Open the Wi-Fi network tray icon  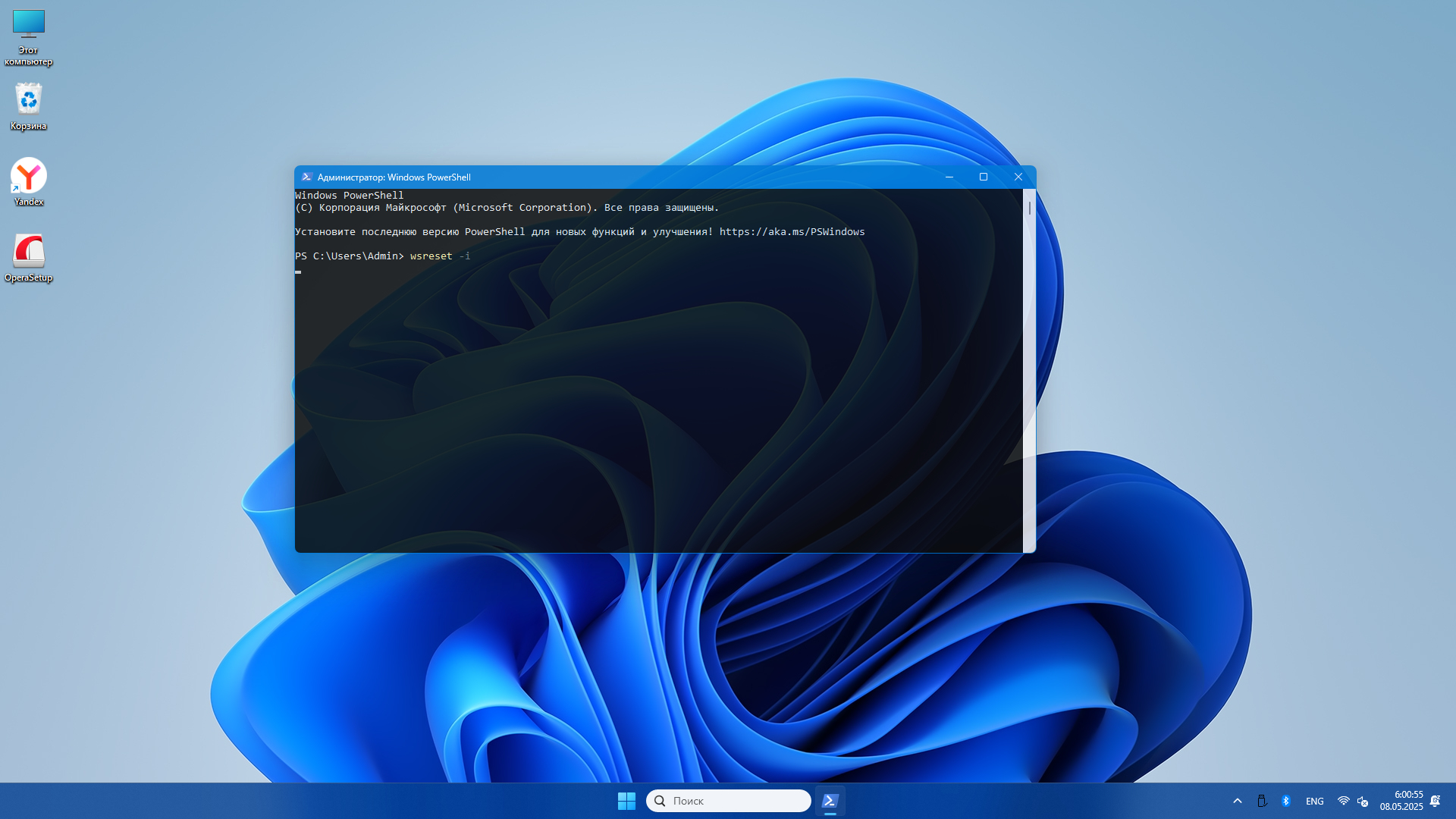pos(1343,801)
